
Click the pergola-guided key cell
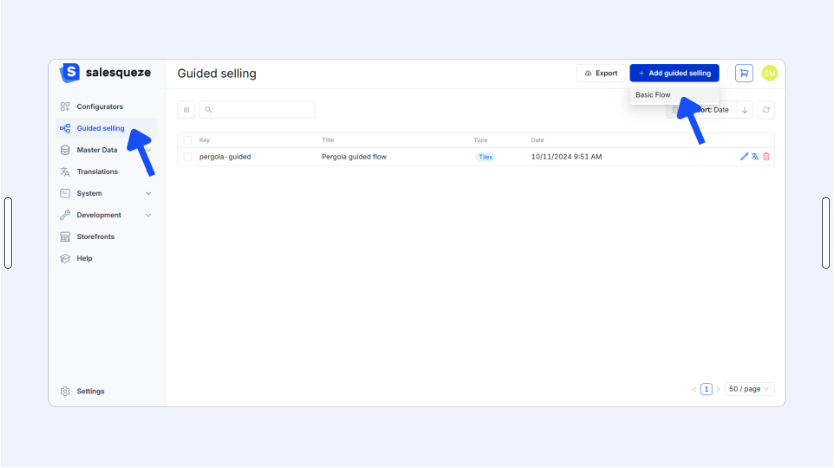tap(225, 157)
